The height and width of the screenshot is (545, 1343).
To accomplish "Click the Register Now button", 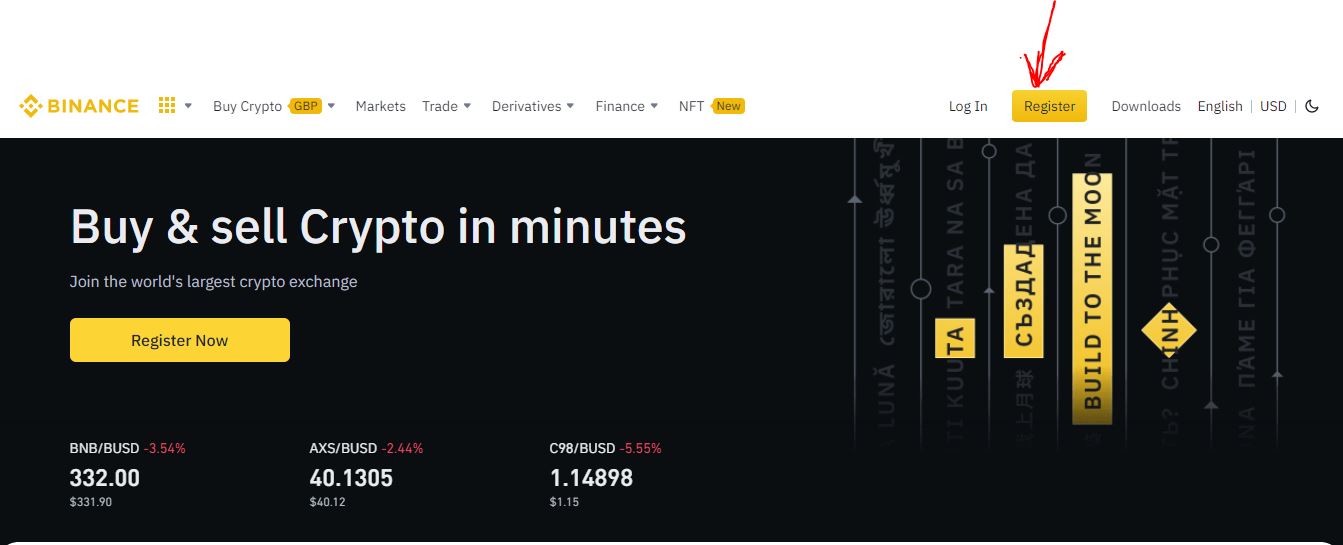I will (180, 340).
